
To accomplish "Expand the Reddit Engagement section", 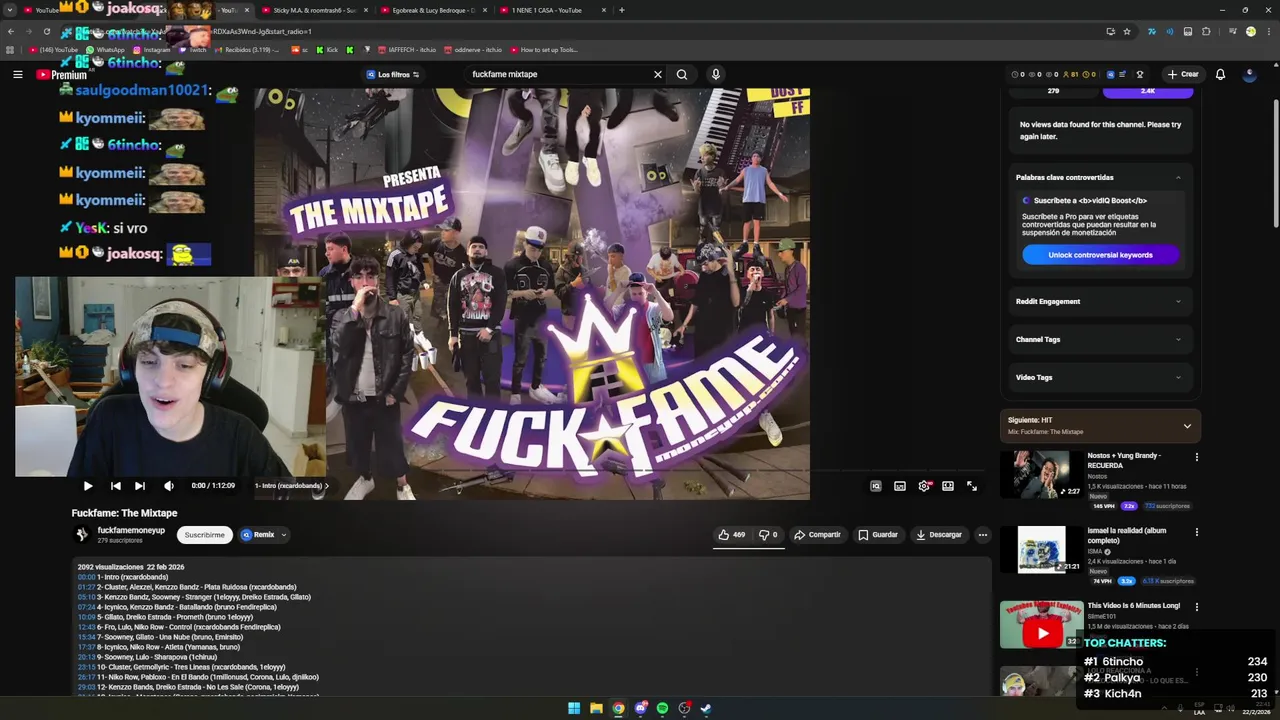I will click(x=1100, y=301).
